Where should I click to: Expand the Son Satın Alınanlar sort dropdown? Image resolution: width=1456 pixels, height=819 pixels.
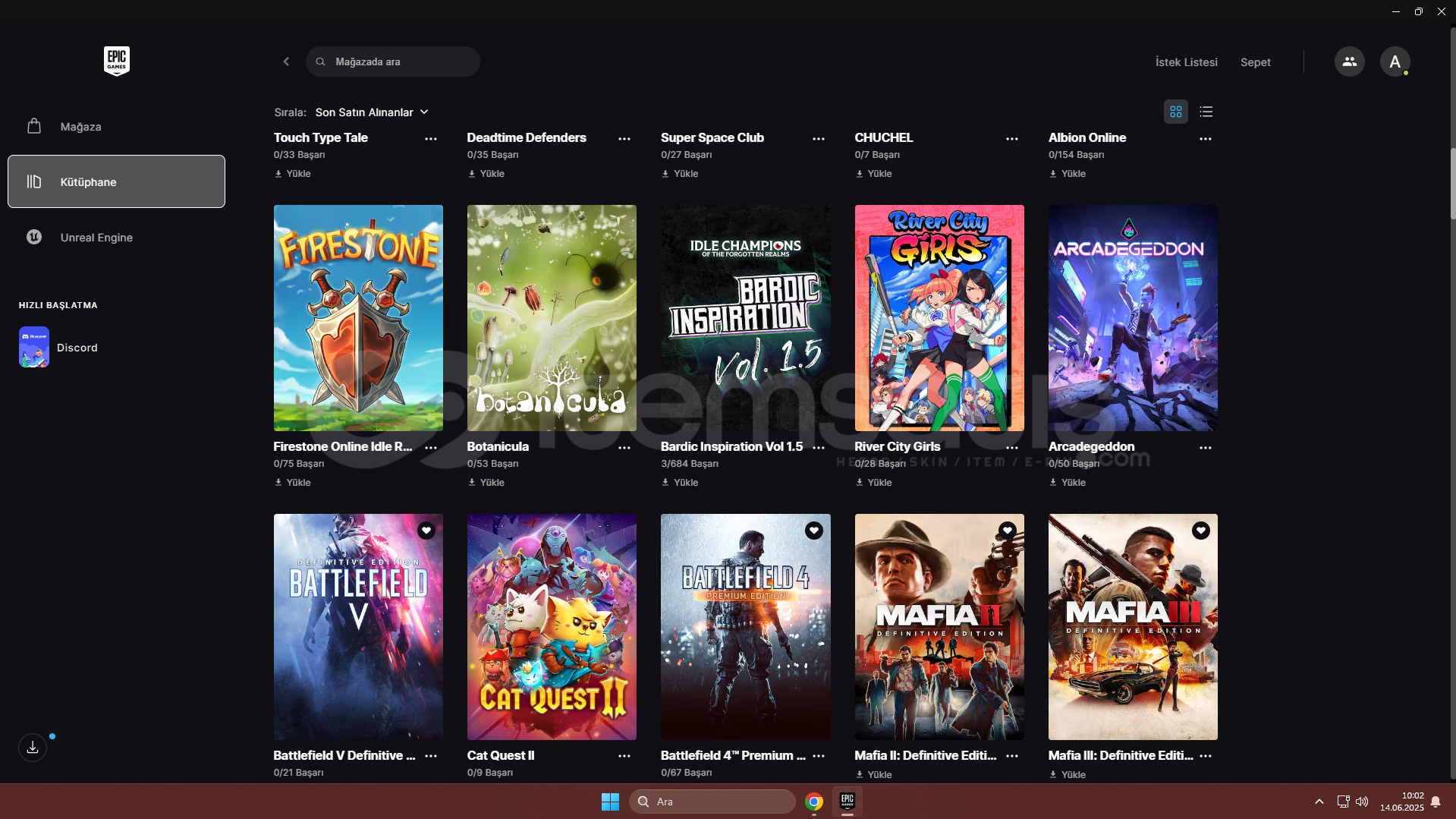tap(372, 112)
